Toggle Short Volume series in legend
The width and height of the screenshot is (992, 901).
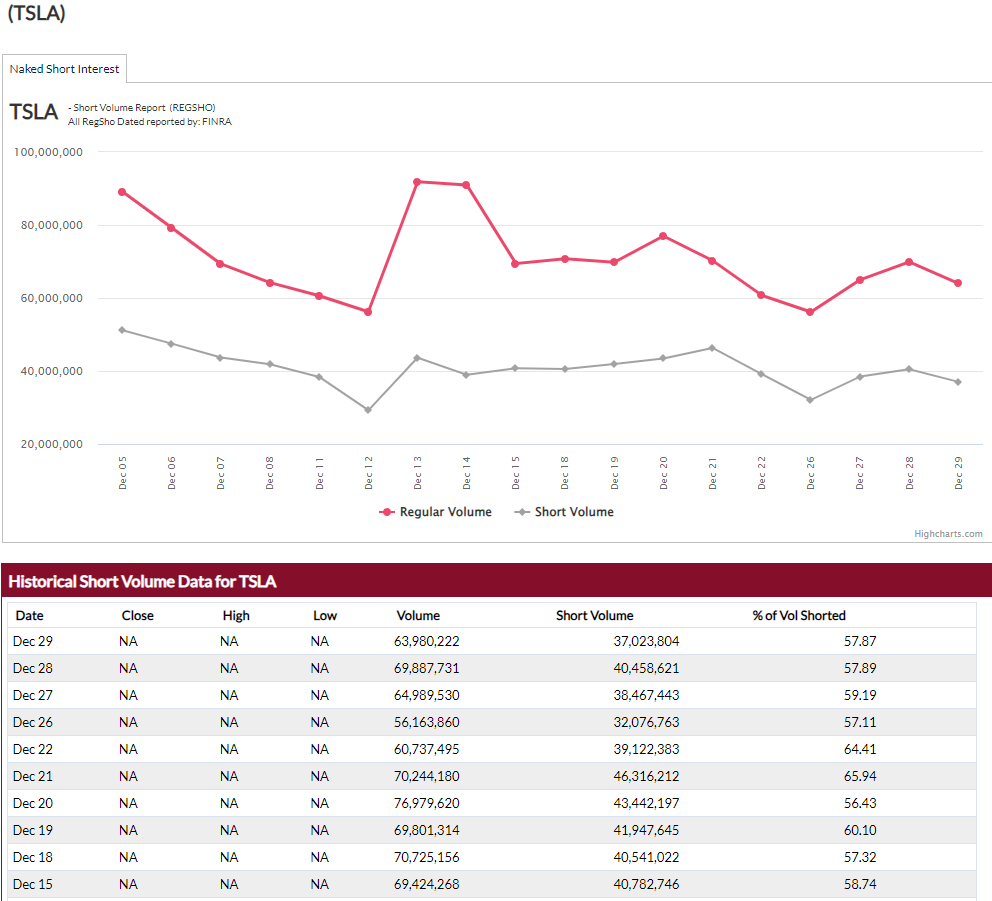point(564,512)
